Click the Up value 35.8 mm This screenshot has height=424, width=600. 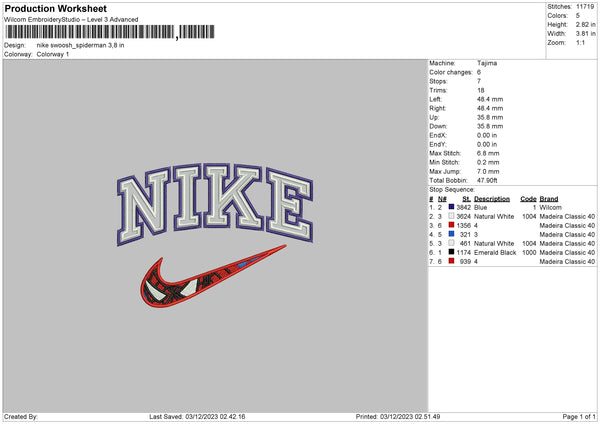point(490,117)
